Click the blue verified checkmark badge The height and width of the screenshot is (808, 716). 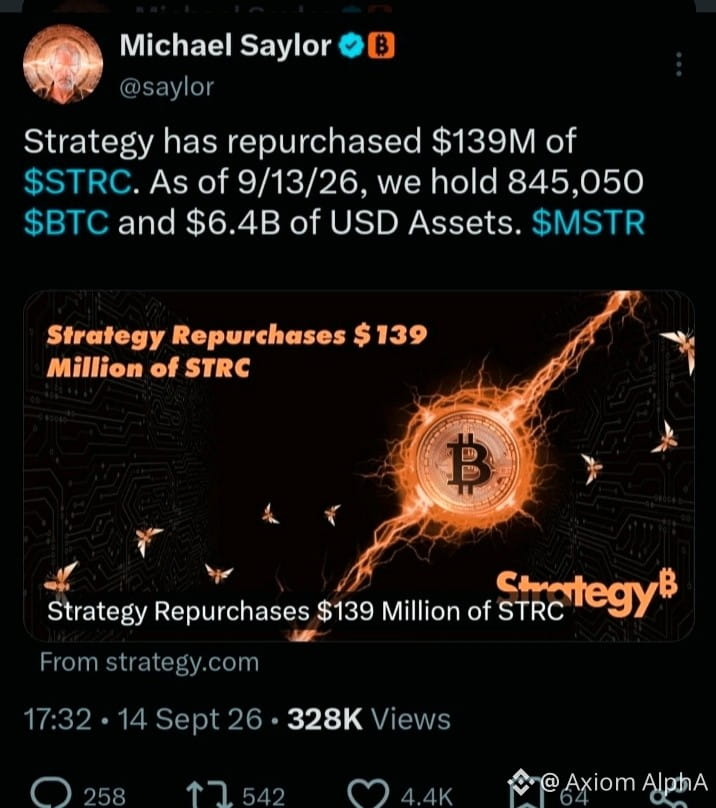click(351, 45)
